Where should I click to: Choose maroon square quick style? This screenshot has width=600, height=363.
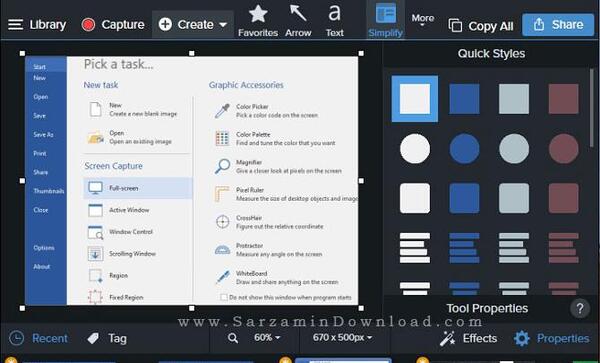564,99
